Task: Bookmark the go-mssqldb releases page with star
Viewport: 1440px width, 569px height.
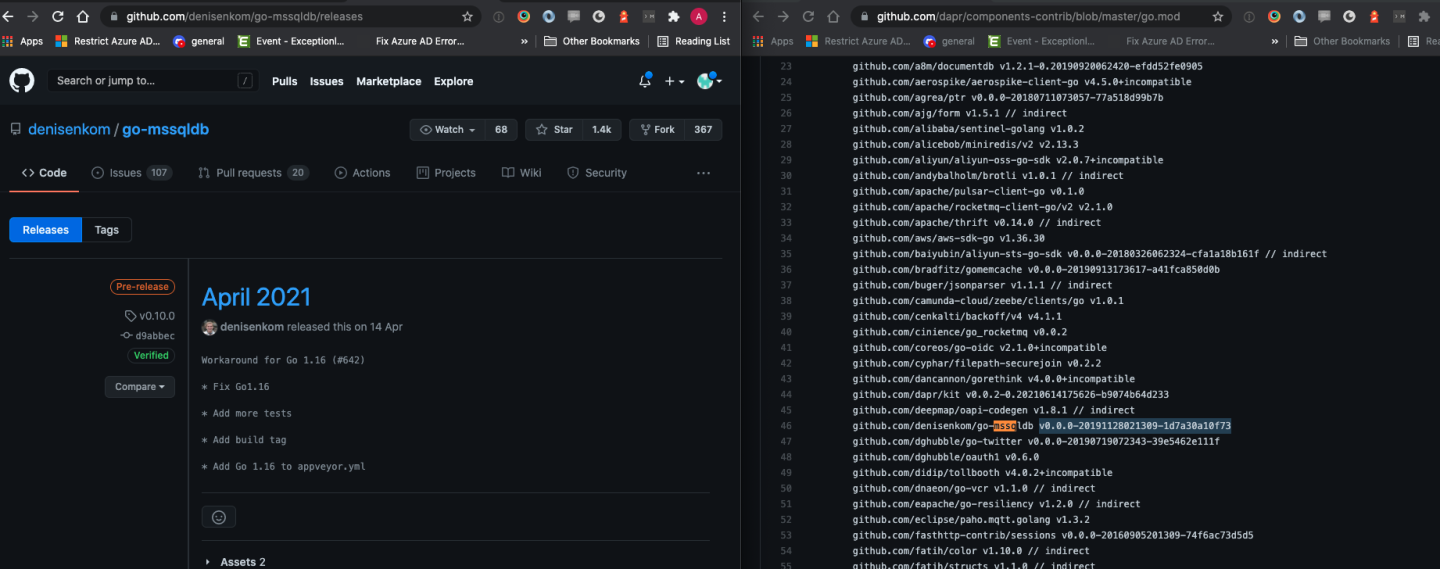Action: 467,17
